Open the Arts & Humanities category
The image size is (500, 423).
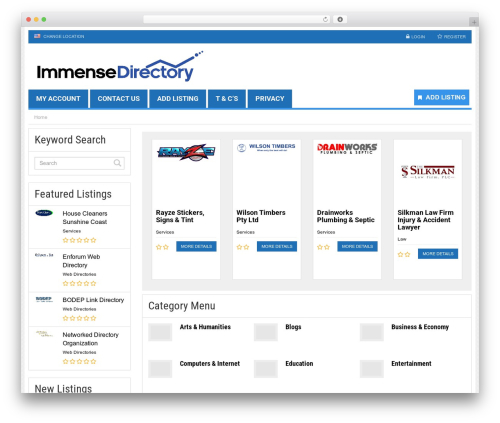tap(205, 327)
